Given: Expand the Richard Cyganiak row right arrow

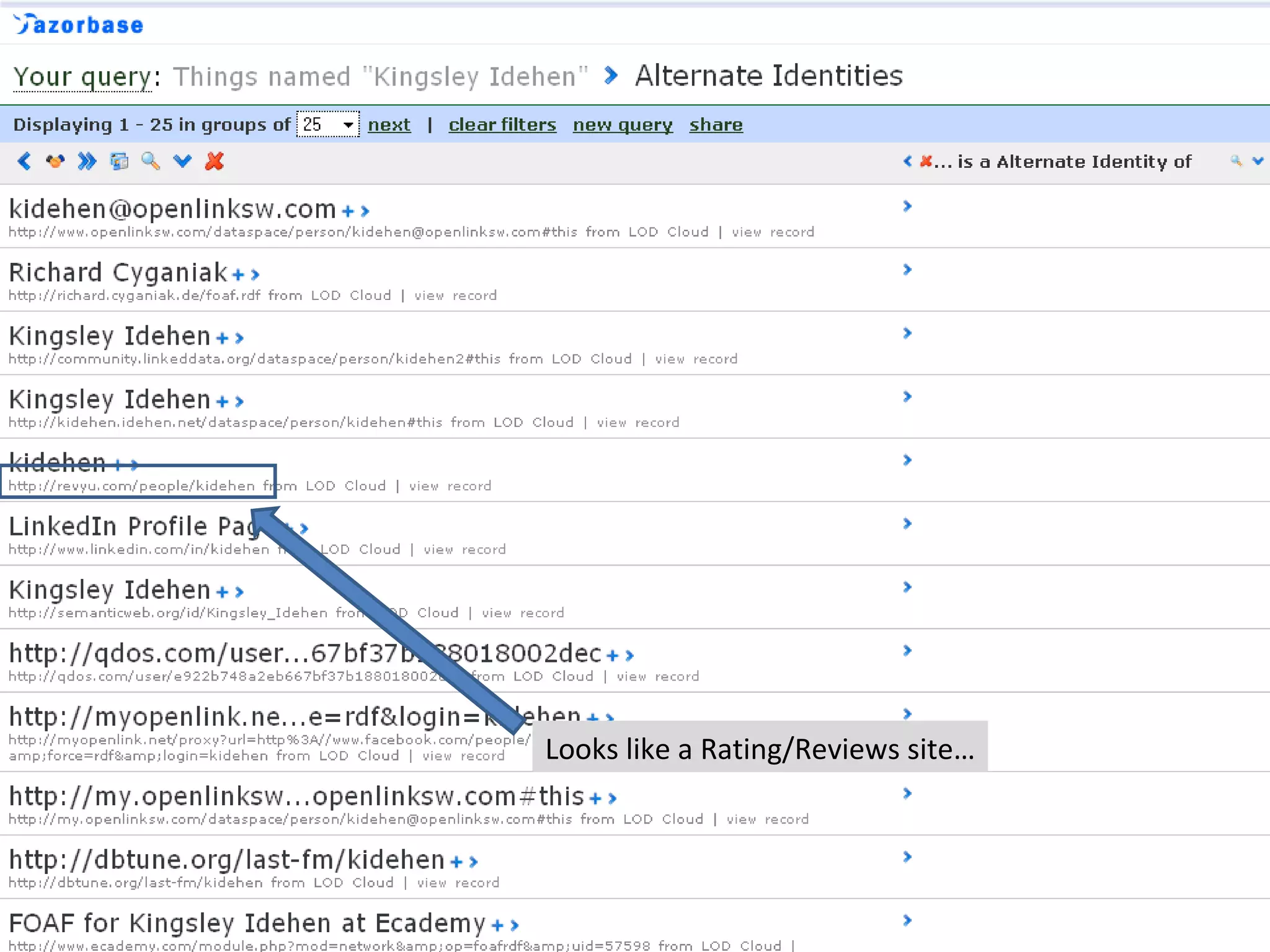Looking at the screenshot, I should (x=907, y=270).
